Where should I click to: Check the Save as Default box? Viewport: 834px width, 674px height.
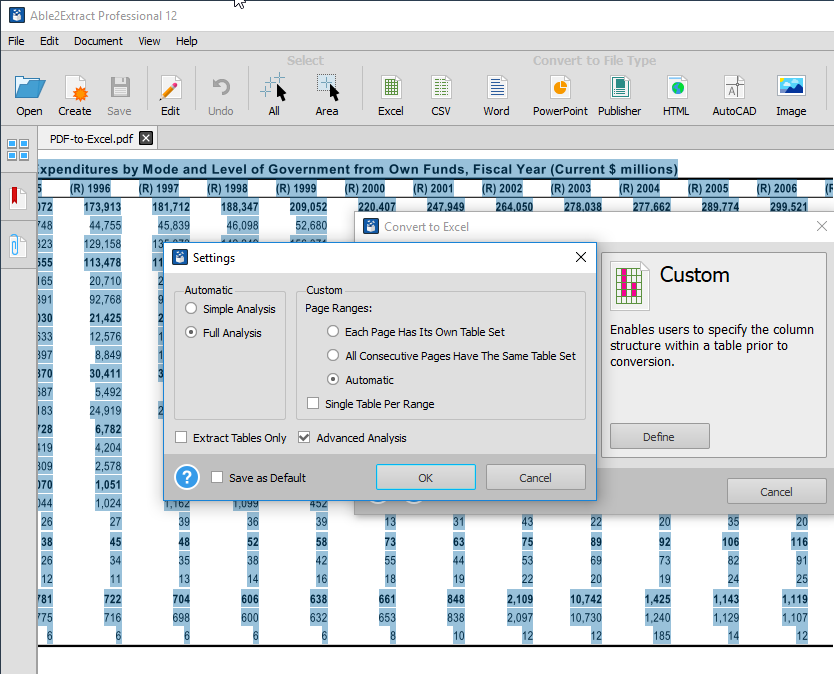click(x=217, y=478)
